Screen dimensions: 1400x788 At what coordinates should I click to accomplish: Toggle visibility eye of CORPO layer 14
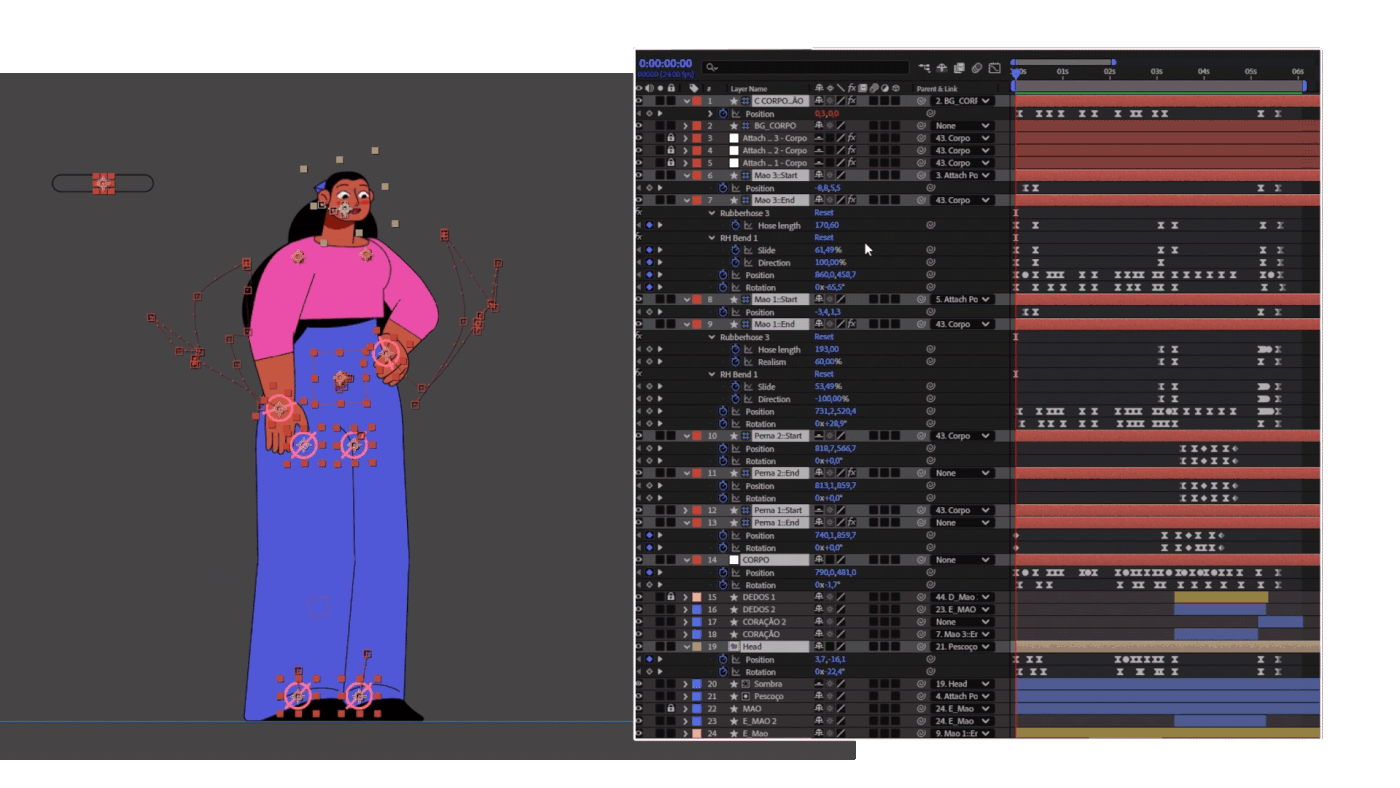[640, 560]
